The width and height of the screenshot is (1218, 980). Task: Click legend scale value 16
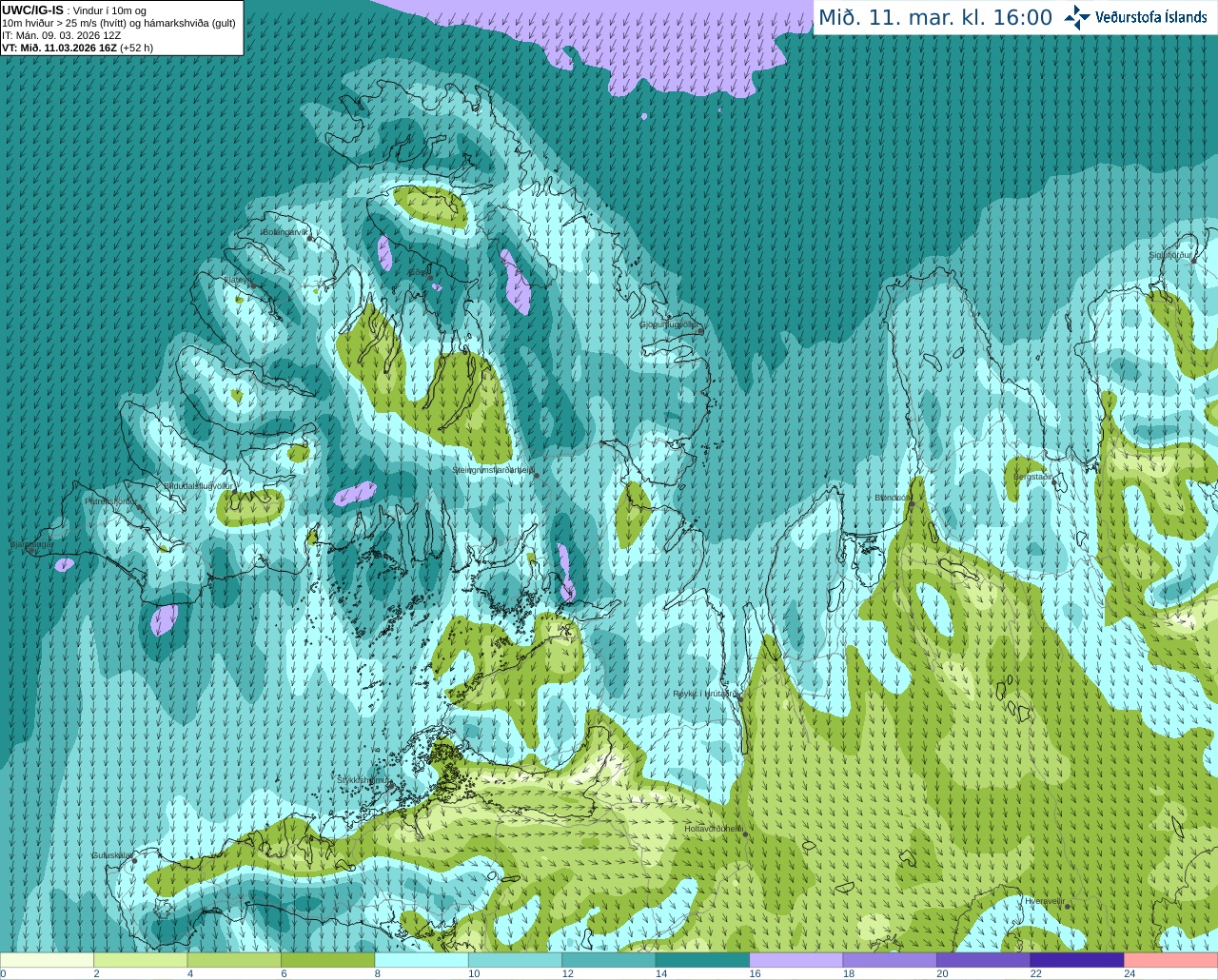pyautogui.click(x=755, y=973)
